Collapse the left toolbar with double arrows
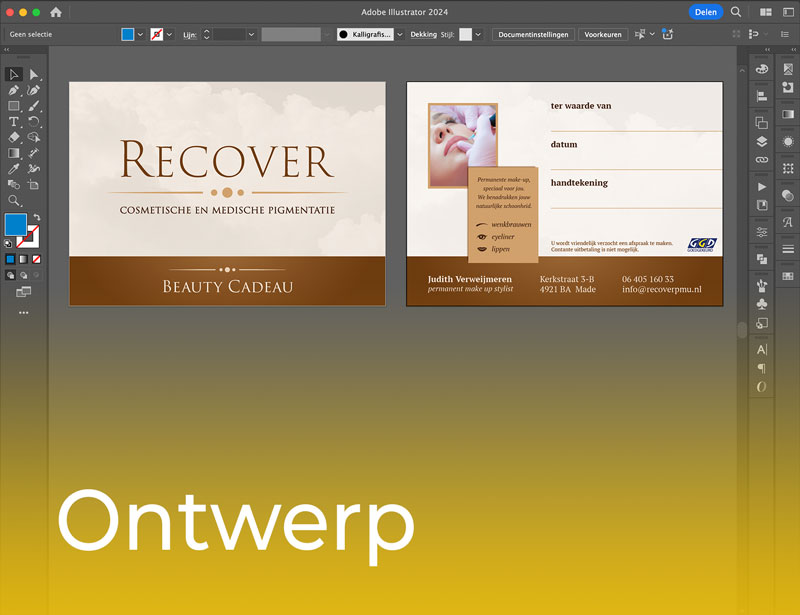The width and height of the screenshot is (800, 615). click(7, 50)
